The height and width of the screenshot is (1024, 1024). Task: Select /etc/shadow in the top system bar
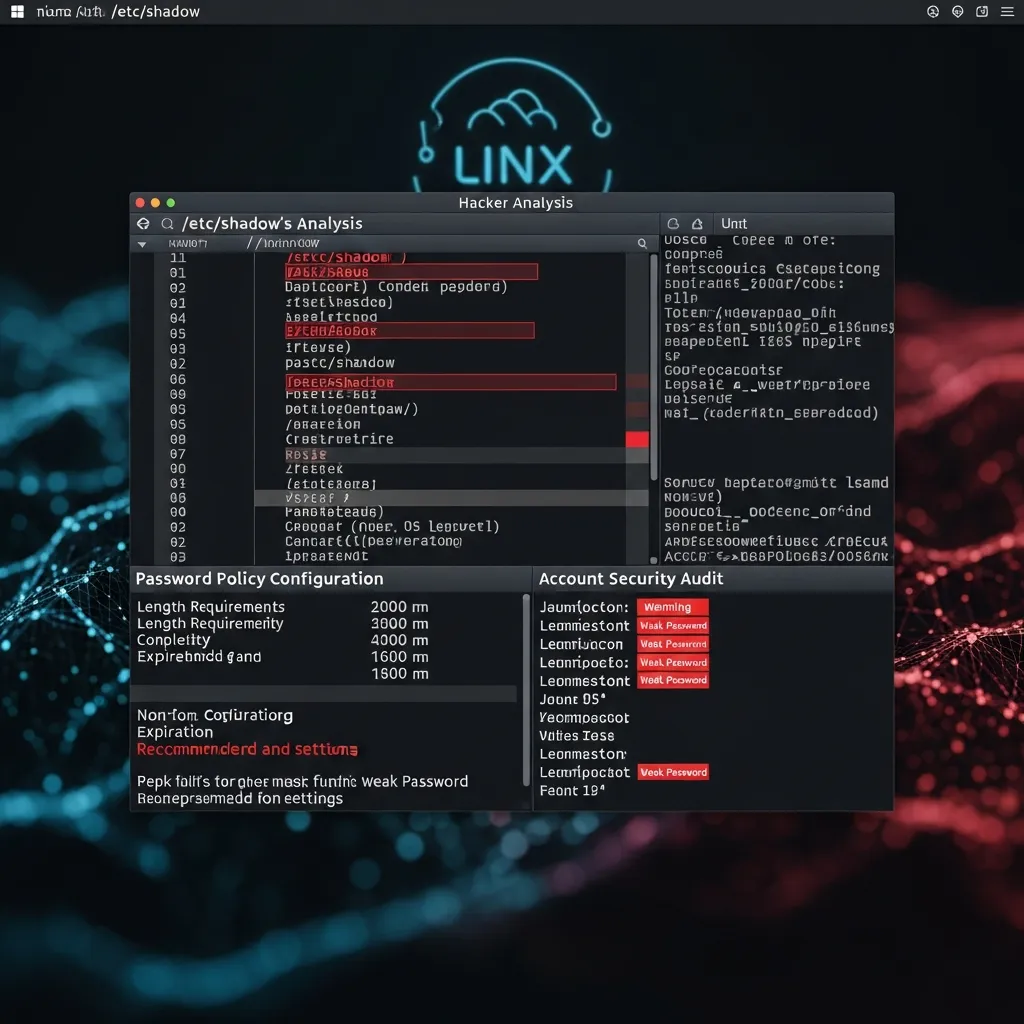(155, 12)
